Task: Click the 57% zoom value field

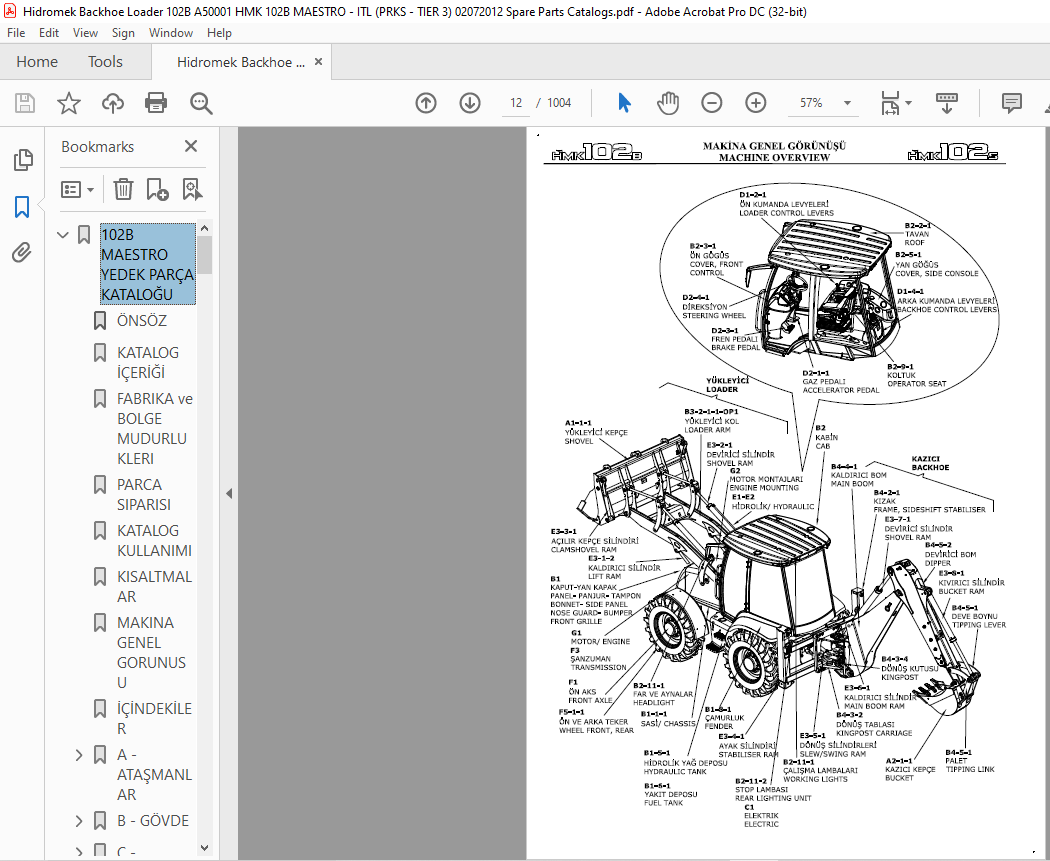Action: [x=811, y=103]
